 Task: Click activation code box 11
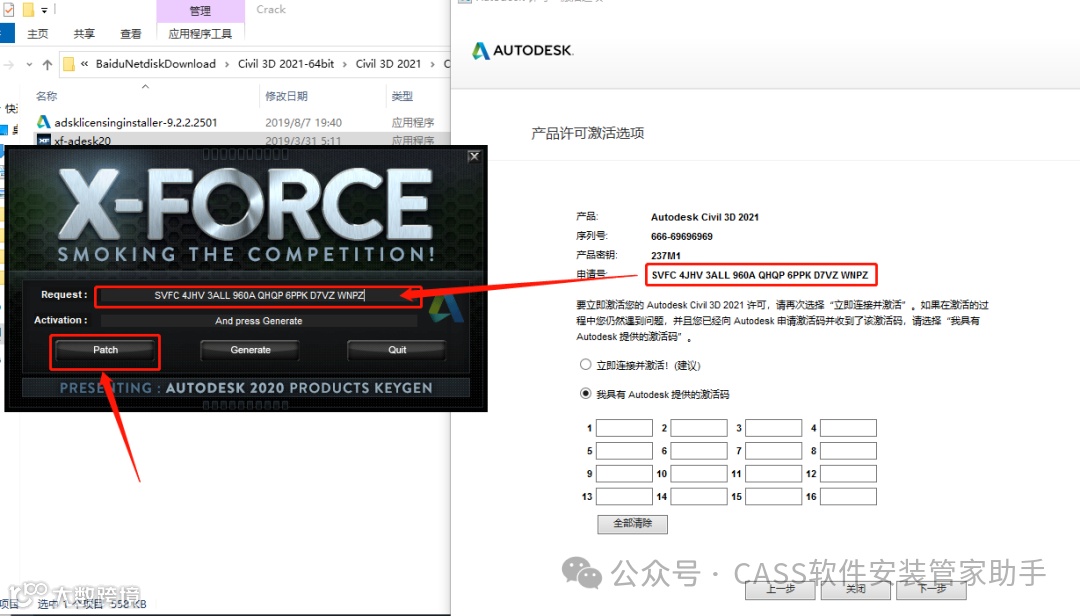773,473
